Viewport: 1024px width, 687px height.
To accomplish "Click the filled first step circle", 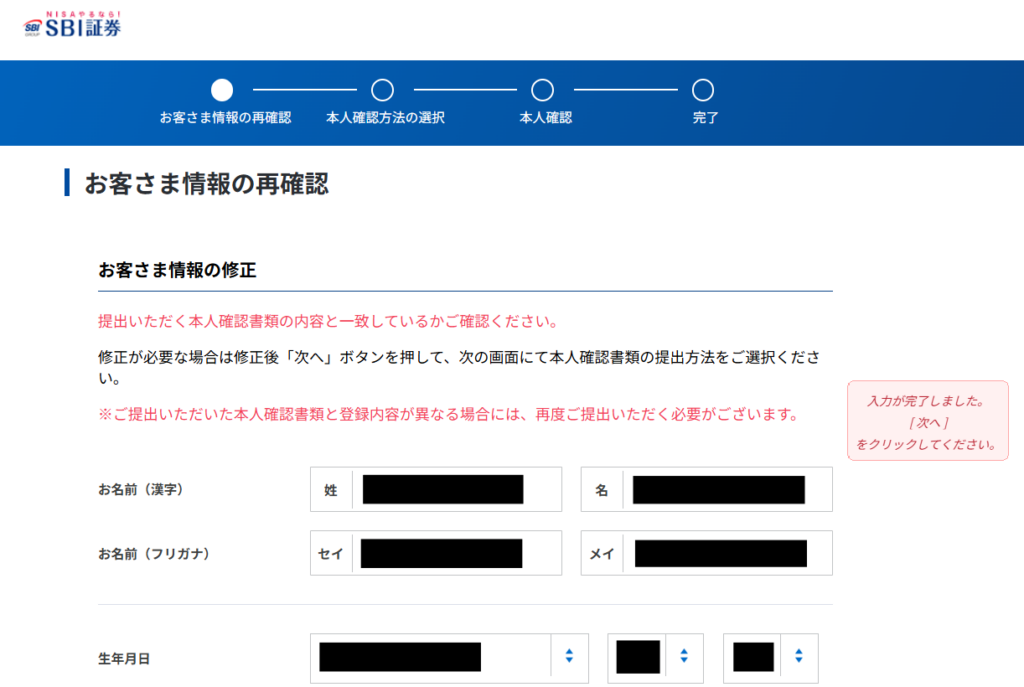I will coord(222,91).
